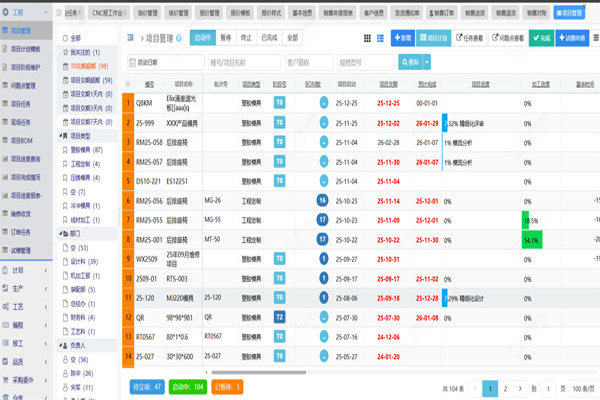Click 32% progress bar in row 25-999

(x=445, y=123)
